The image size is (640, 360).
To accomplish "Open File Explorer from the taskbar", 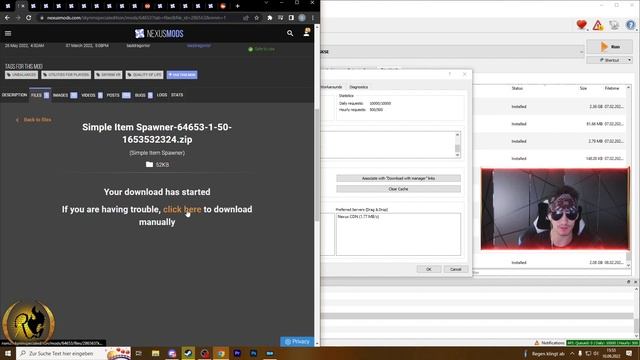I will pos(156,353).
